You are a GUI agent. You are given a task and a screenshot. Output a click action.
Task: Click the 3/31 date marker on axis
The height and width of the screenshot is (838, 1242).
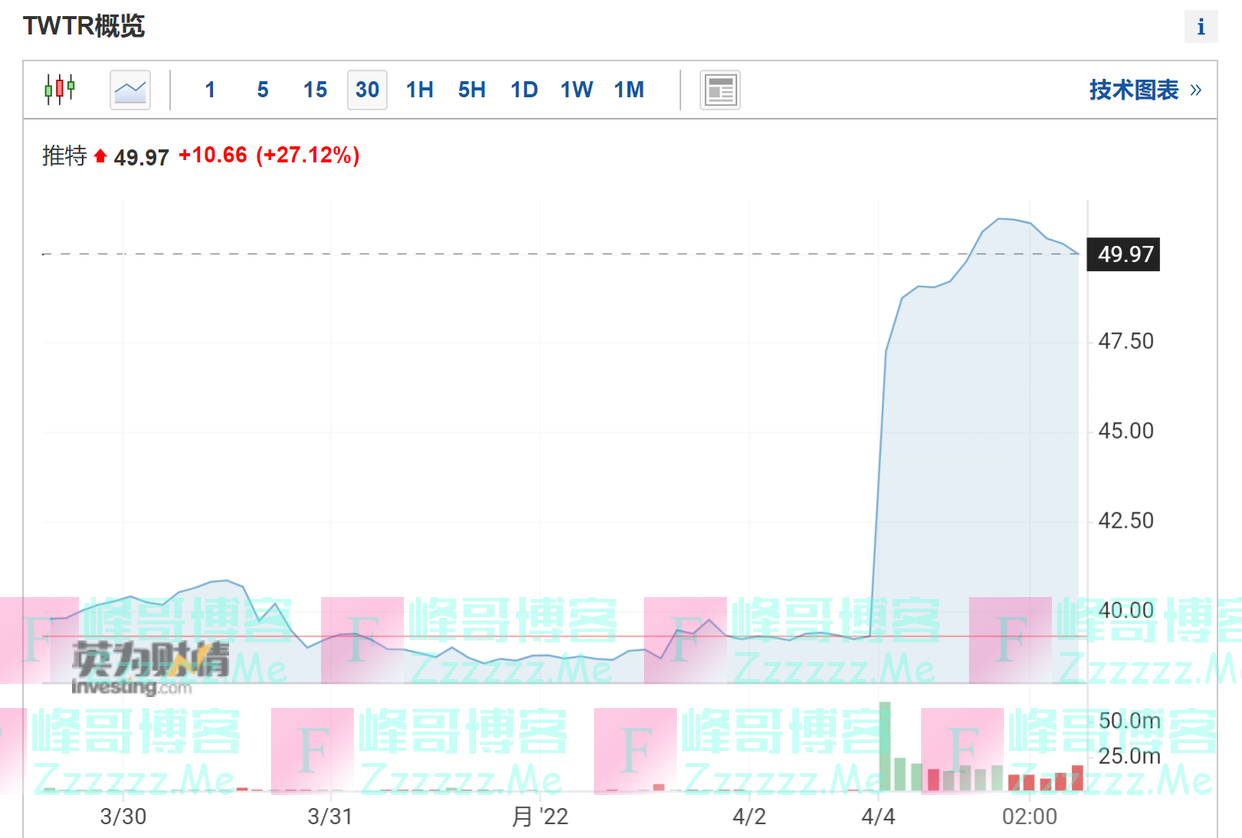[330, 816]
